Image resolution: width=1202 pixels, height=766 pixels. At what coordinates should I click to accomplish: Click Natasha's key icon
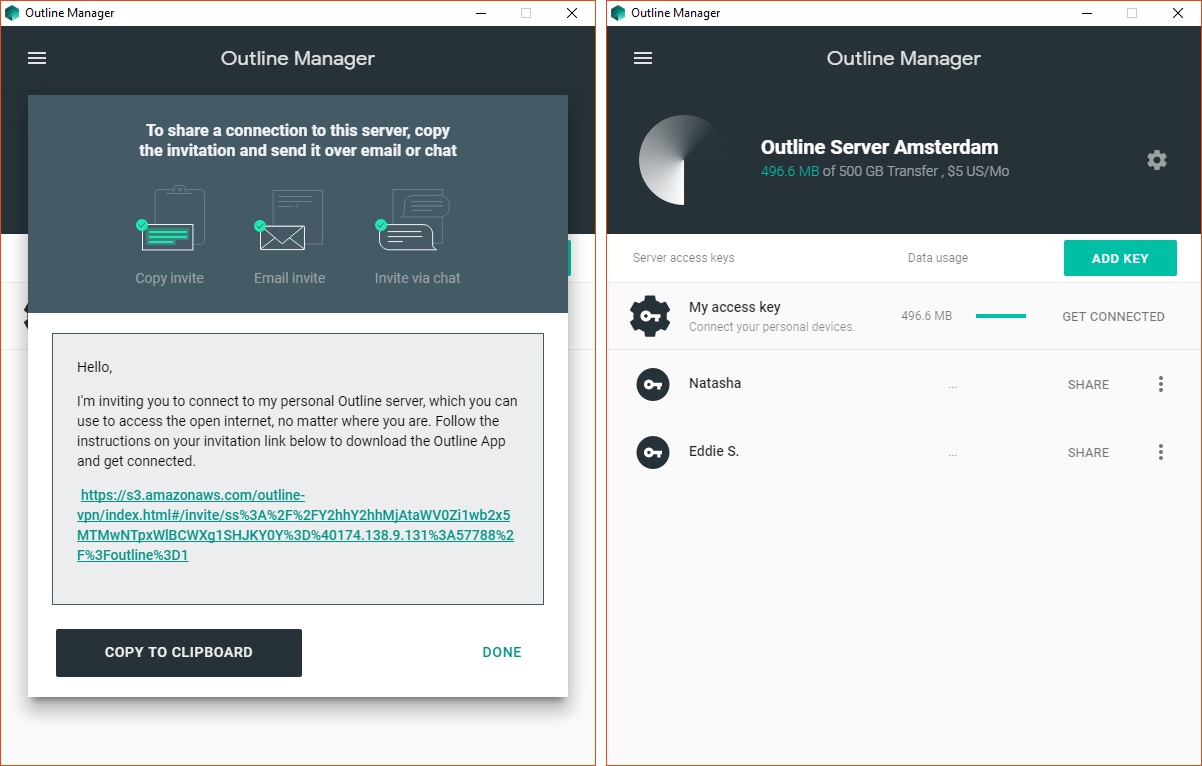point(653,384)
